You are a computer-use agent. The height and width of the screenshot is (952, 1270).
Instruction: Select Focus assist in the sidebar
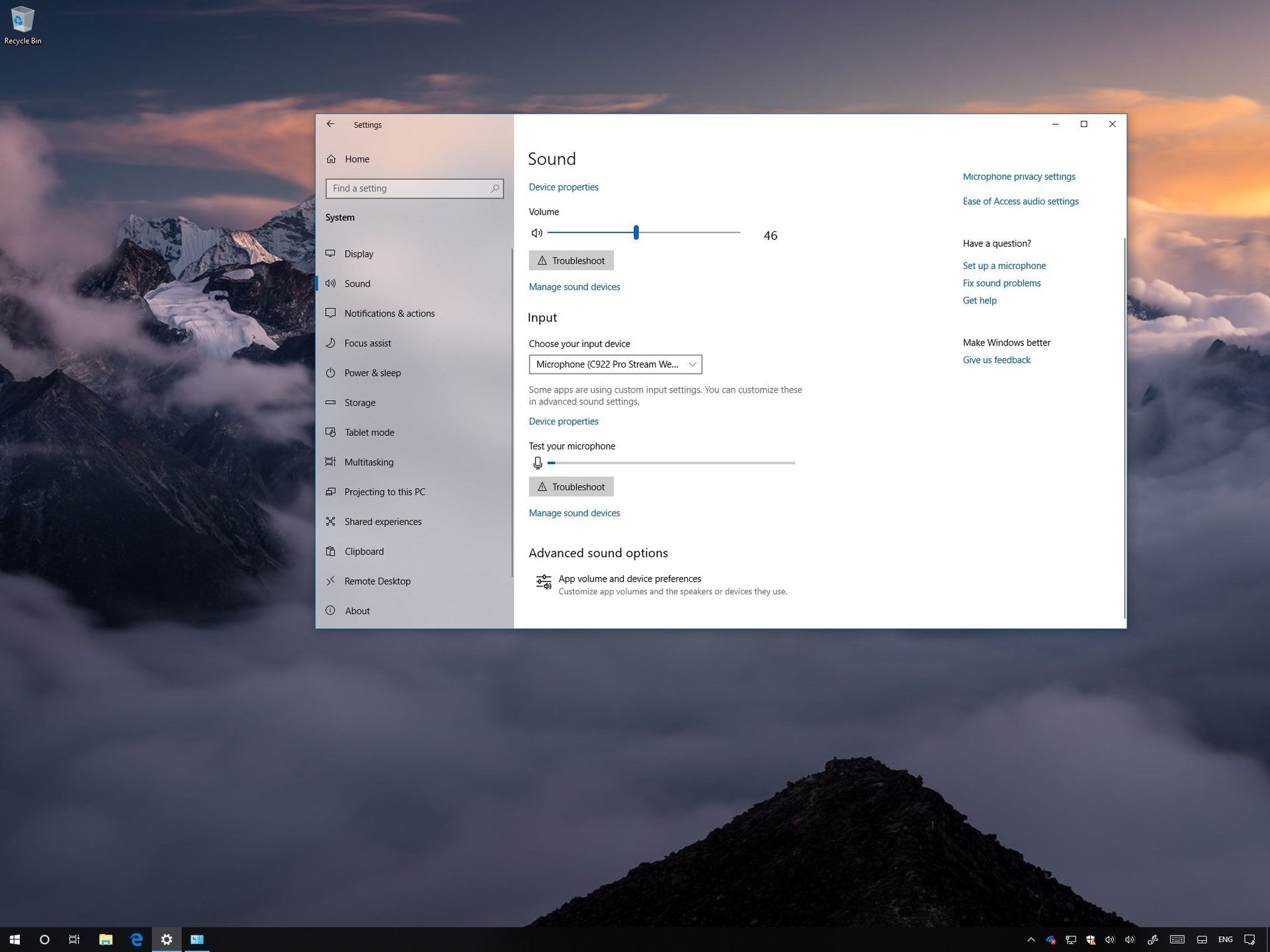pos(368,342)
